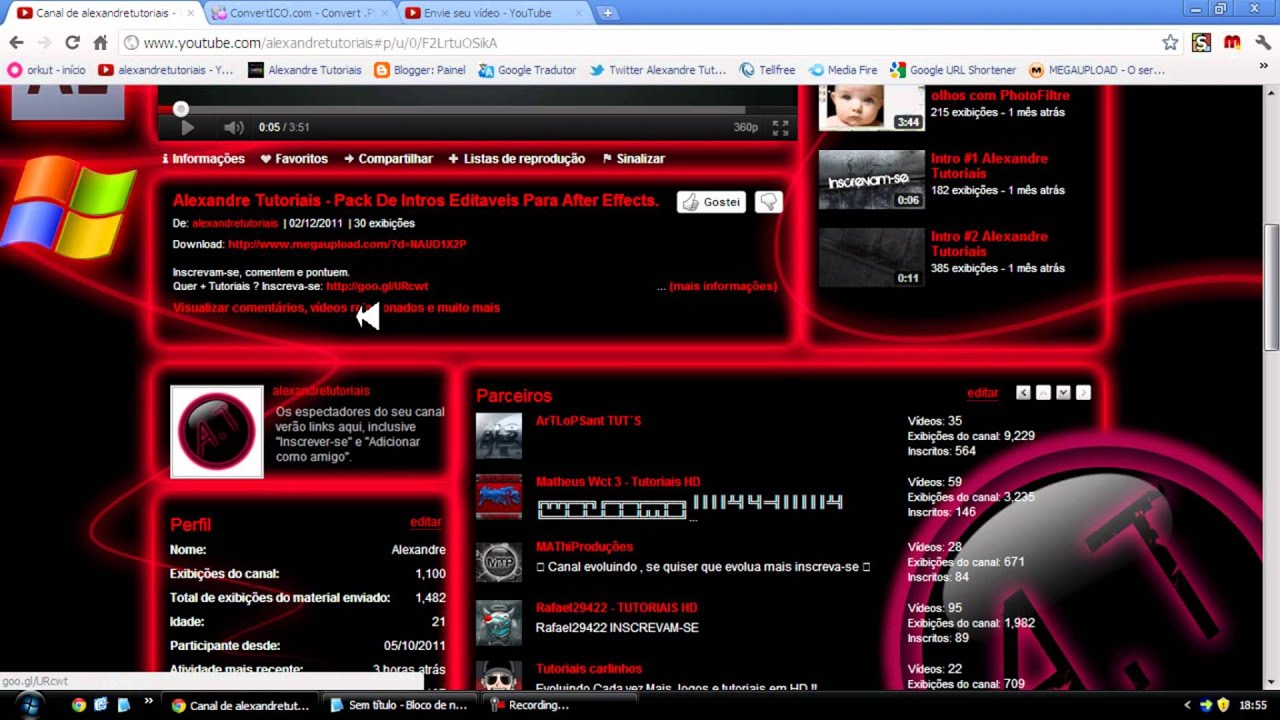Mute the video using the speaker icon
Screen dimensions: 1280x720
[234, 128]
